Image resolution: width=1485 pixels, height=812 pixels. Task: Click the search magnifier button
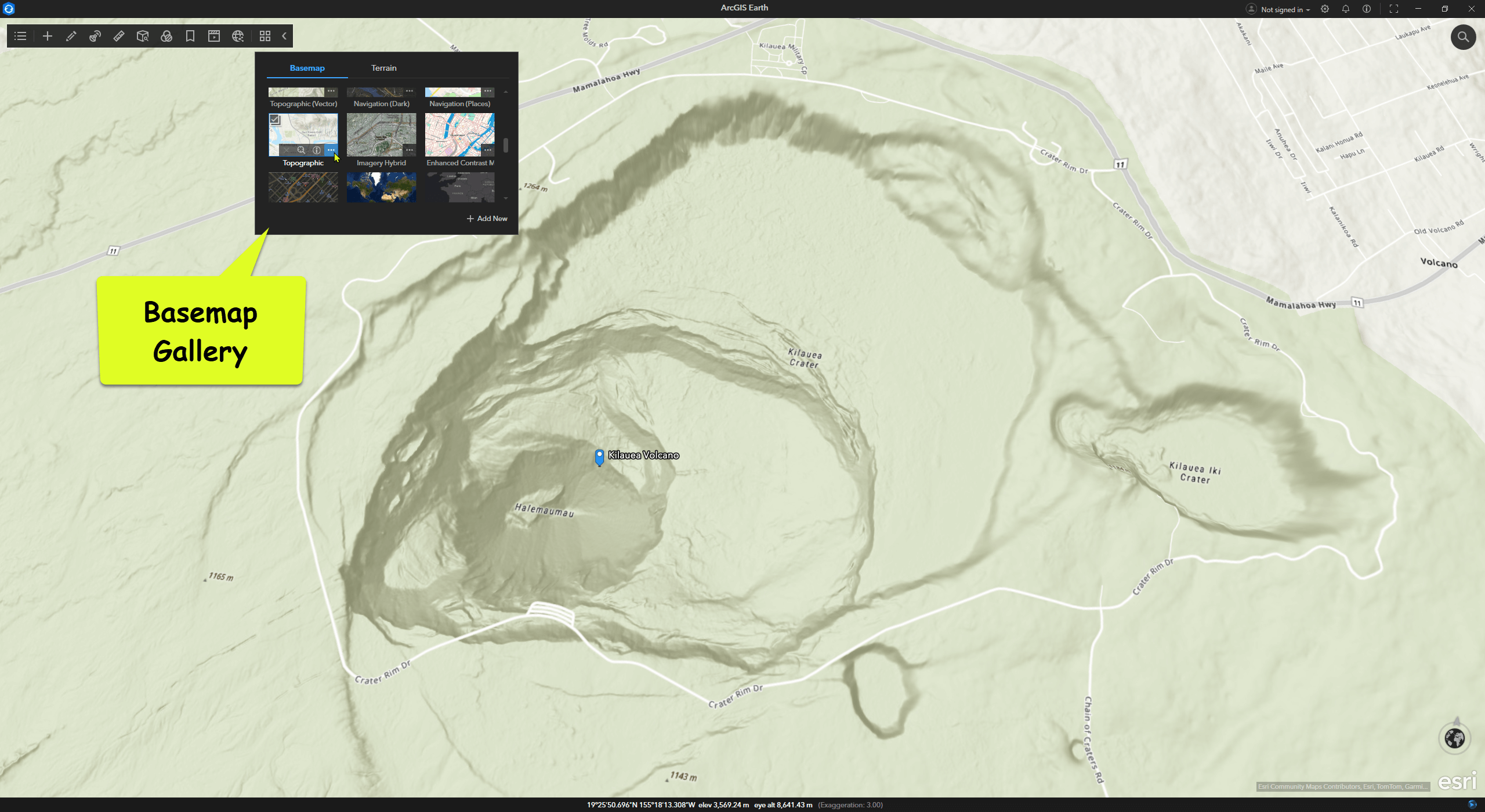tap(1463, 37)
